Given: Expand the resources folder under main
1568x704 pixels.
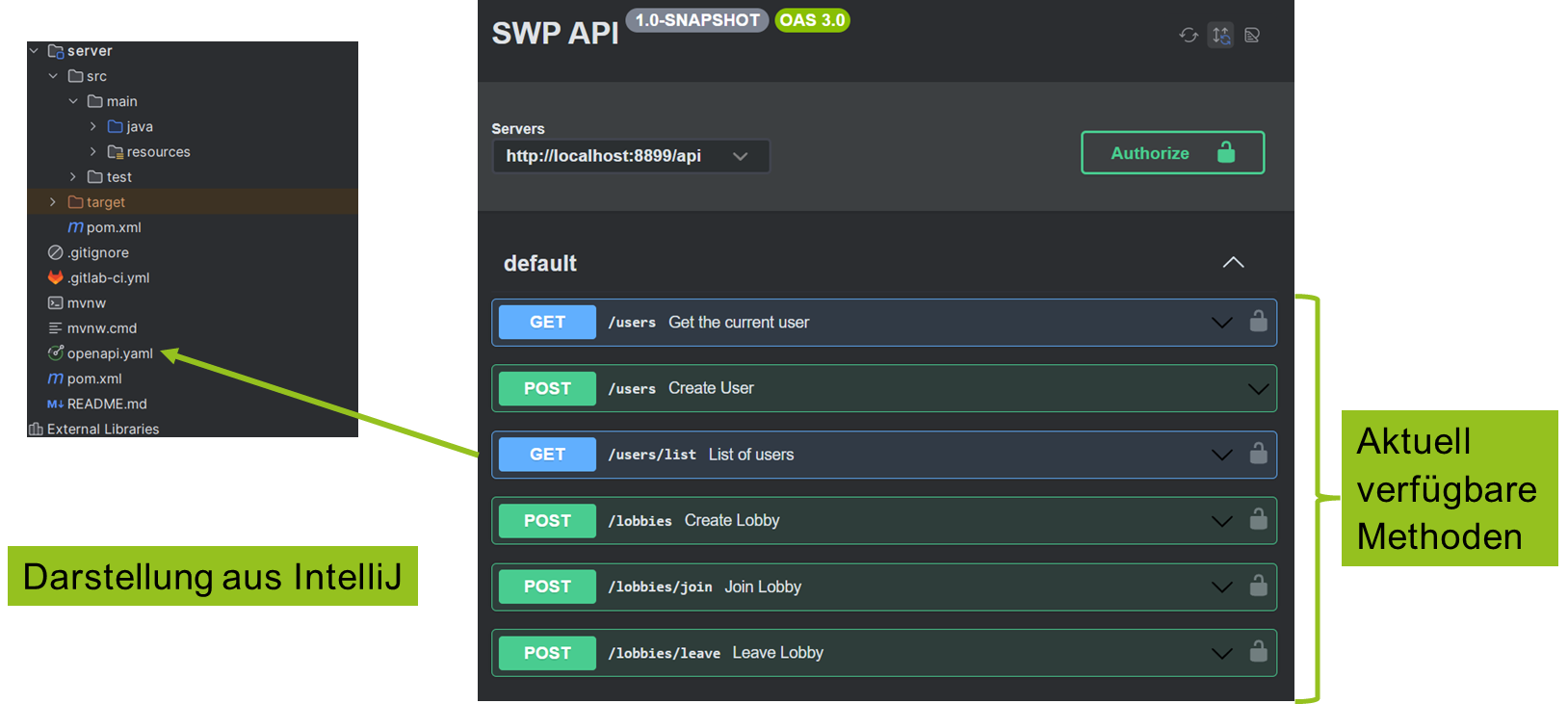Looking at the screenshot, I should pyautogui.click(x=93, y=152).
